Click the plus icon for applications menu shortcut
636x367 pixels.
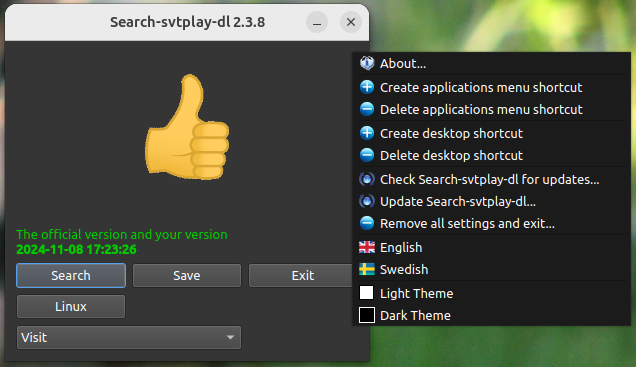pos(367,87)
